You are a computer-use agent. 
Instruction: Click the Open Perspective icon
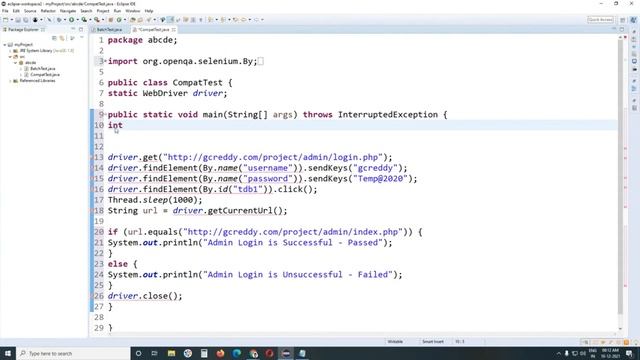(x=622, y=20)
